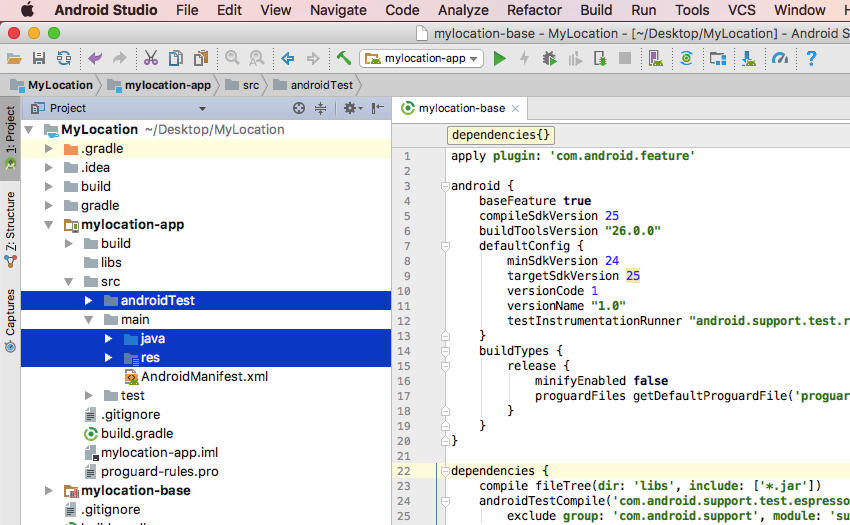Open the AVD Manager icon

pos(655,59)
